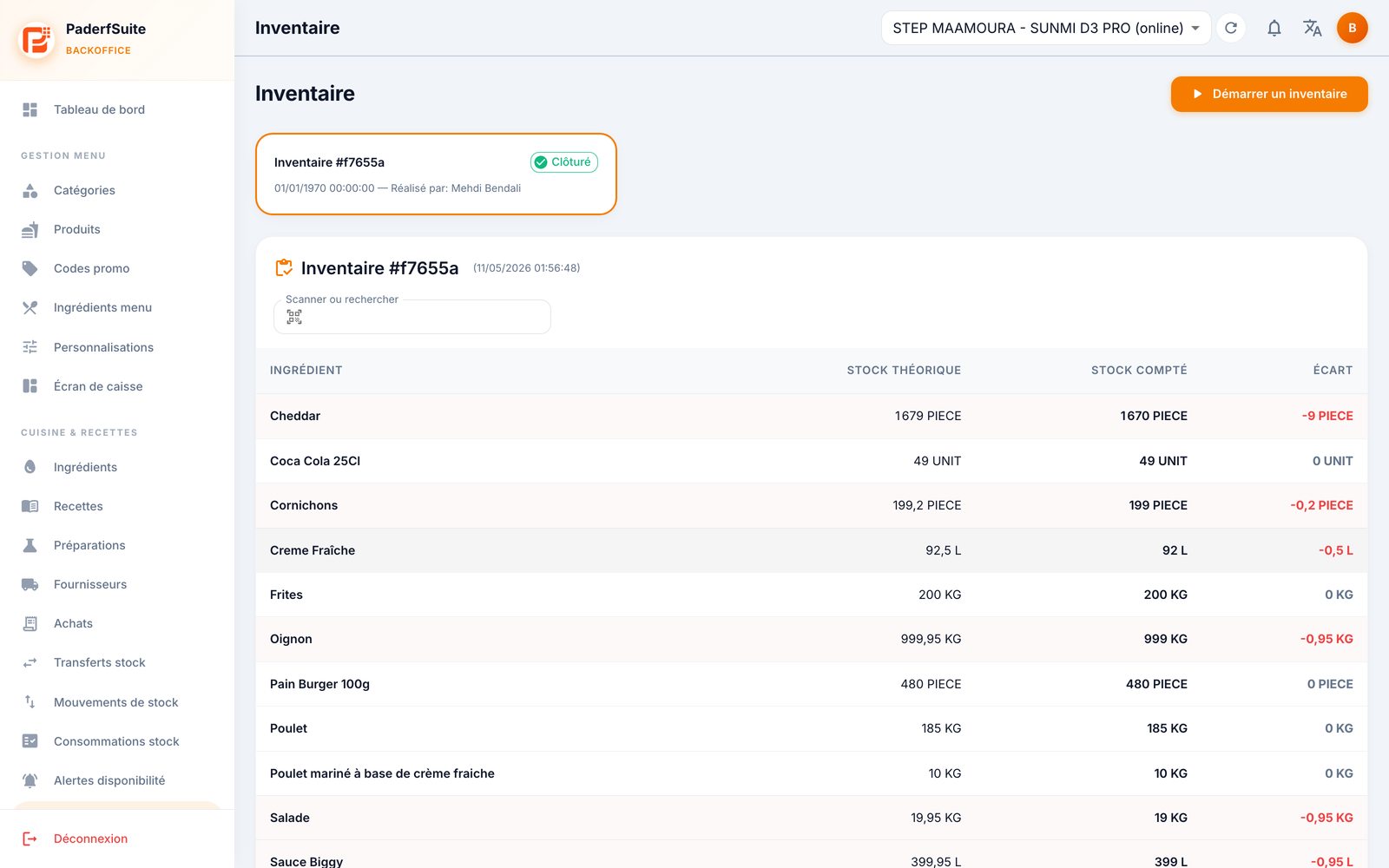Click the Codes promo tag icon
The image size is (1389, 868).
point(30,268)
